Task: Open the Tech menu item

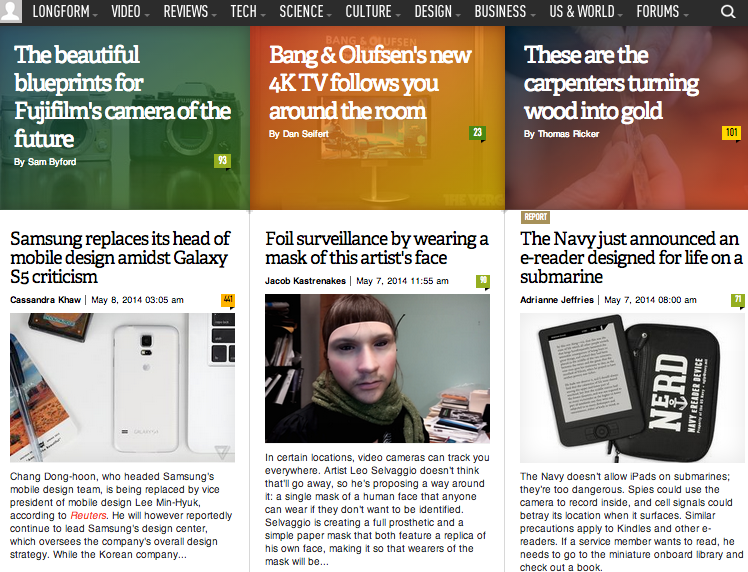Action: [248, 11]
